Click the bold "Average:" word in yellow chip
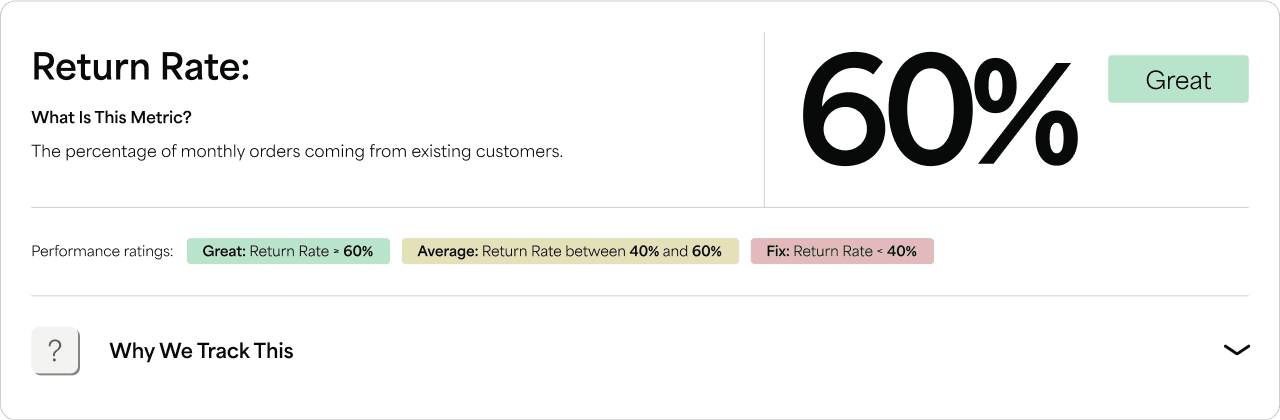 point(448,252)
